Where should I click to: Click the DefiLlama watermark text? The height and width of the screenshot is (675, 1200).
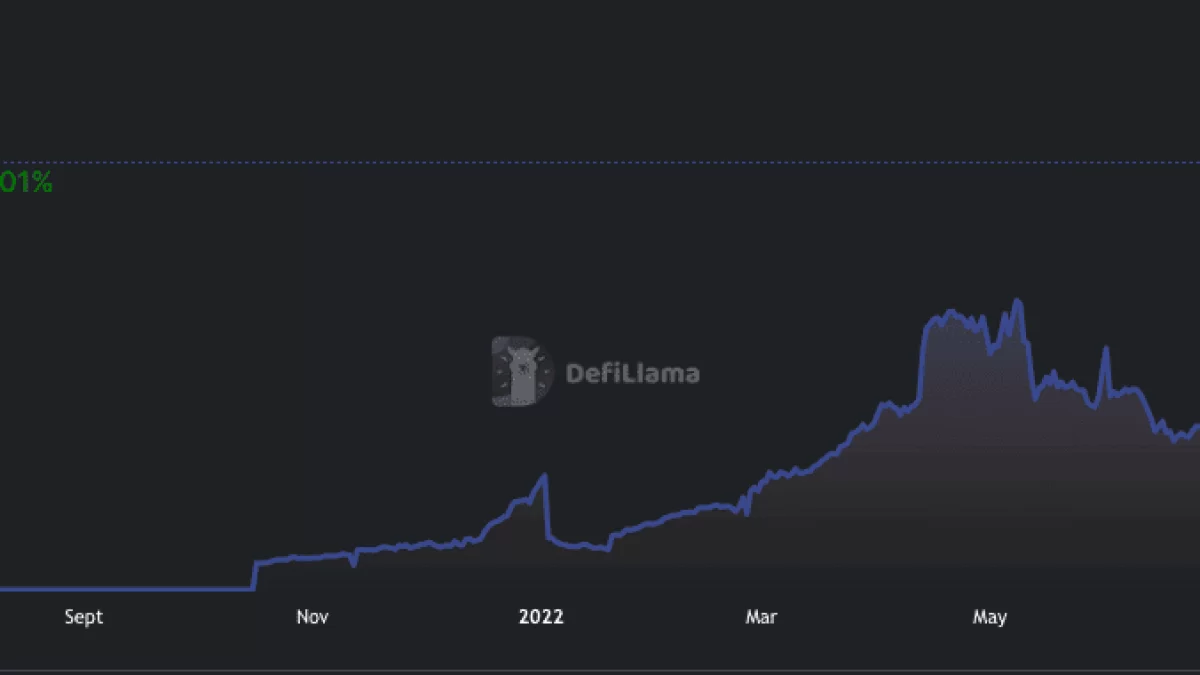pos(633,374)
